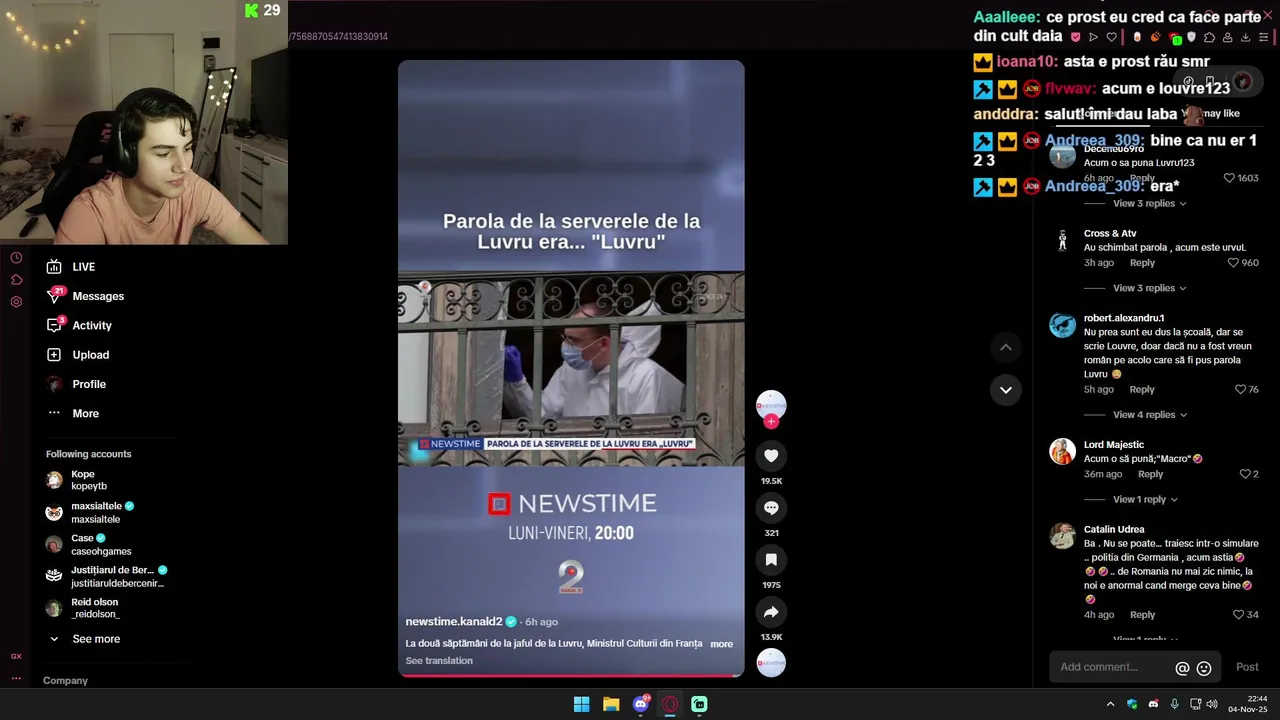Like the video with the heart icon

[x=771, y=456]
